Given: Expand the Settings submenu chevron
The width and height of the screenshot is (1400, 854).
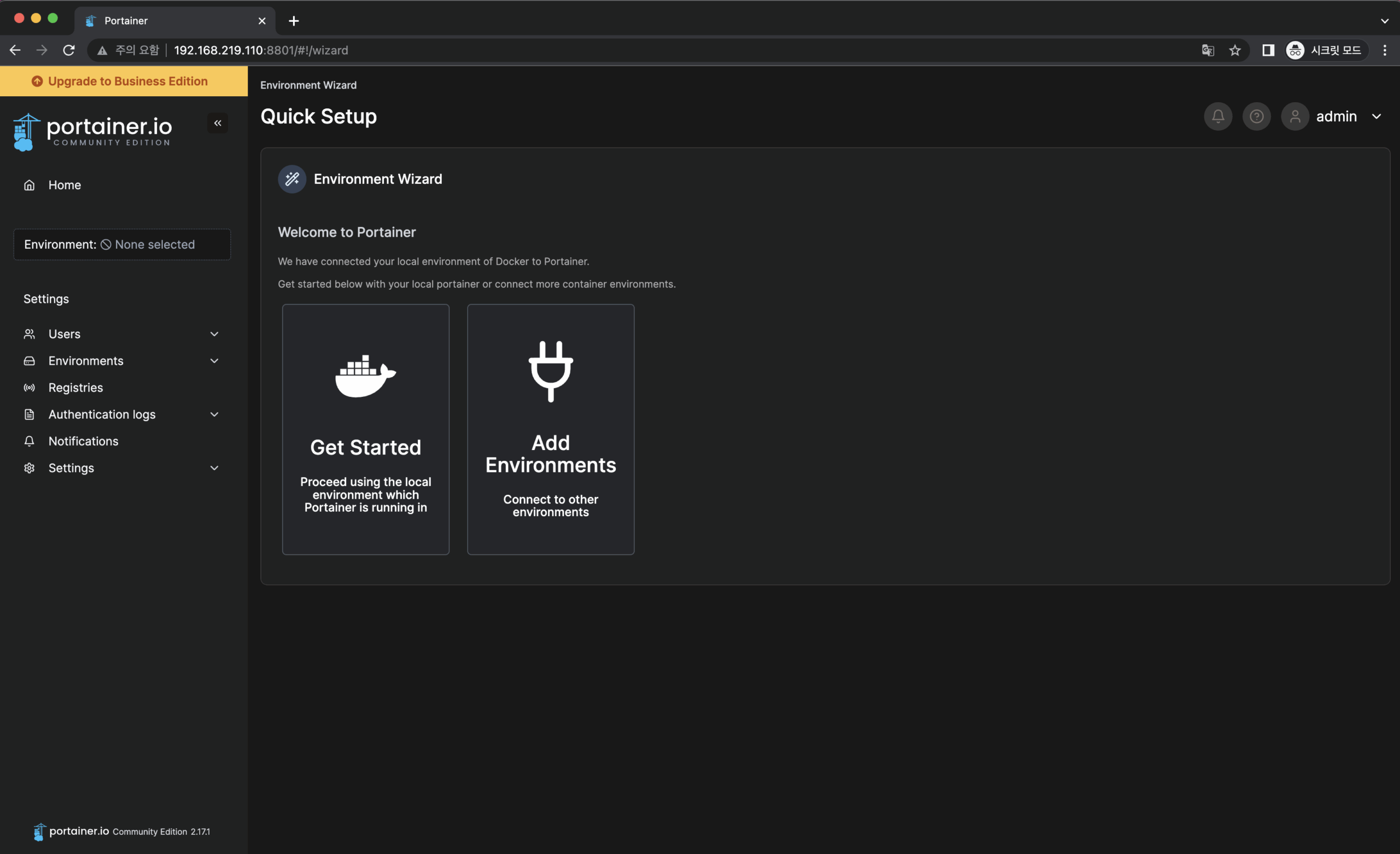Looking at the screenshot, I should point(214,467).
